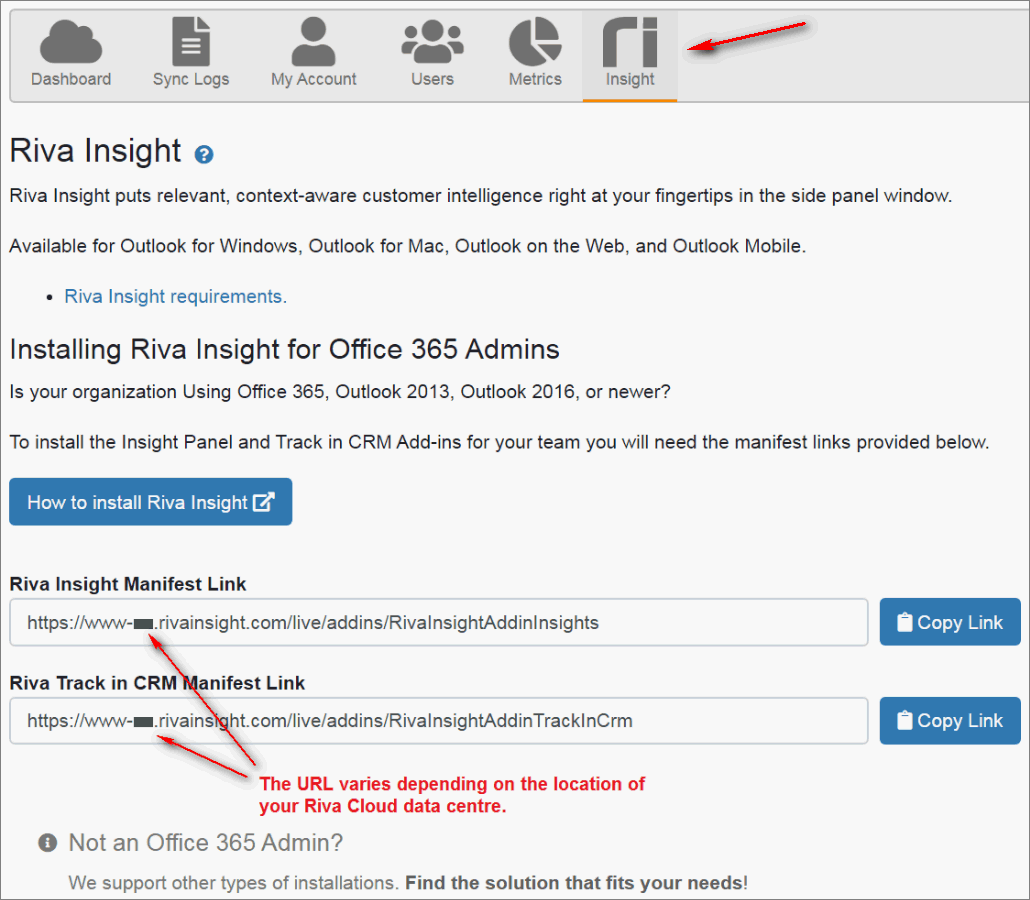
Task: Open the My Account person icon
Action: (313, 41)
